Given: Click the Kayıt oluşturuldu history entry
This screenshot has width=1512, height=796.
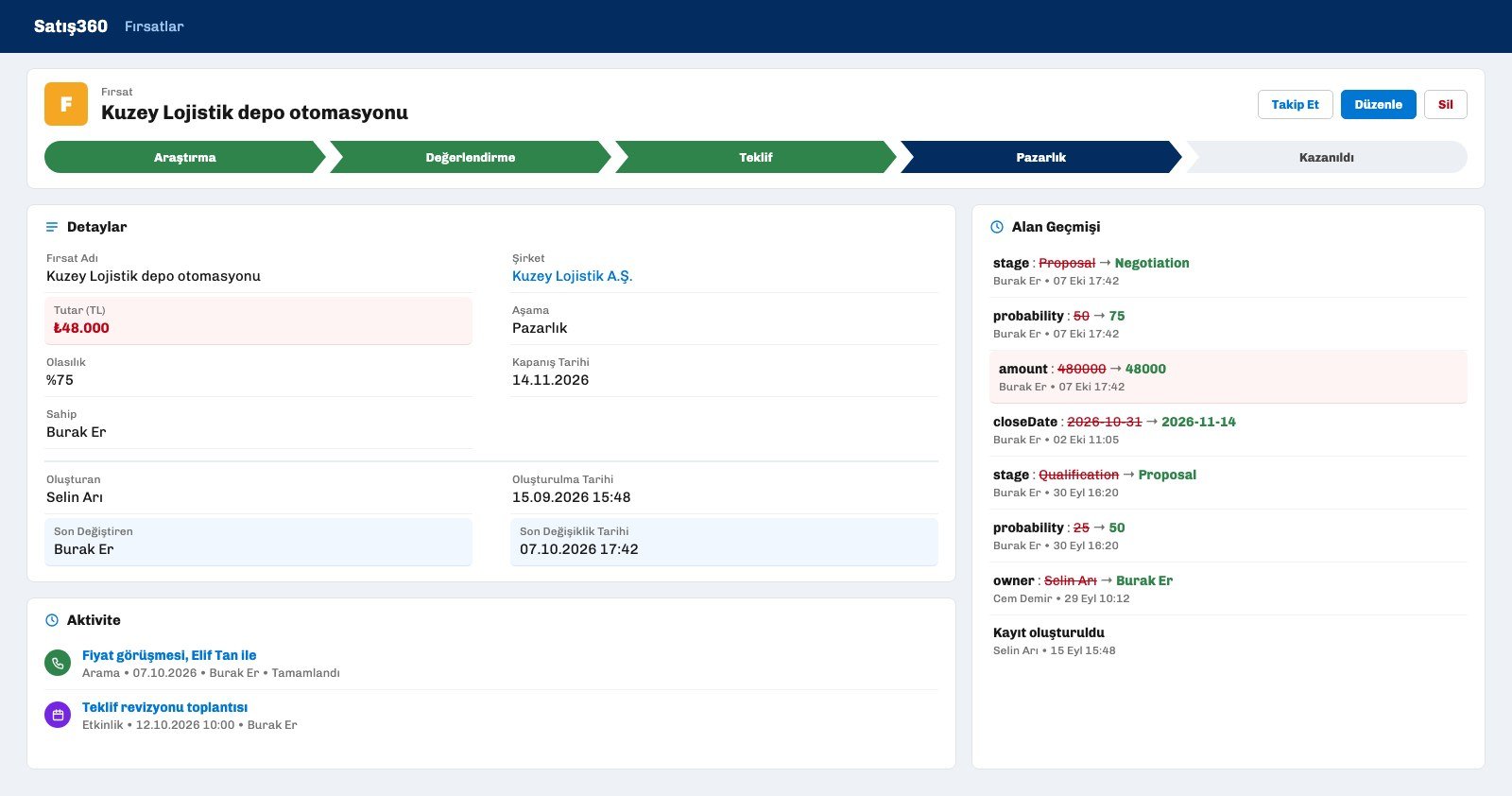Looking at the screenshot, I should pyautogui.click(x=1228, y=641).
